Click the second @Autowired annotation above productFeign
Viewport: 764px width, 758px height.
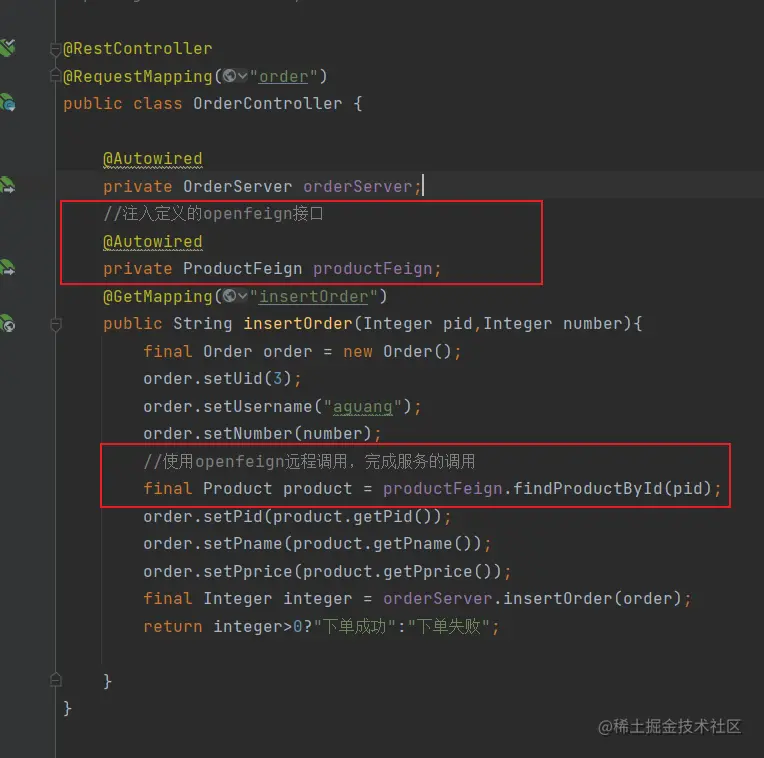[153, 242]
